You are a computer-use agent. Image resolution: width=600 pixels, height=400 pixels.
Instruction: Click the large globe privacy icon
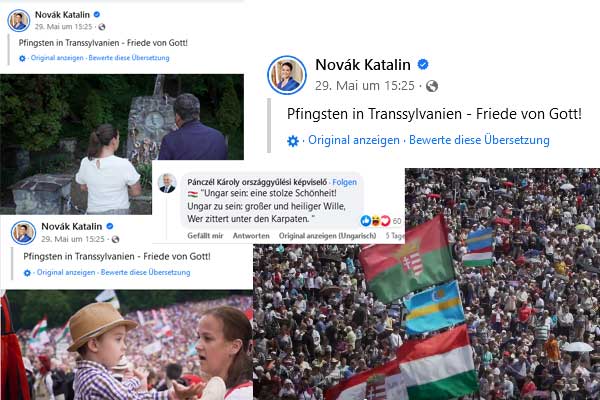point(432,86)
